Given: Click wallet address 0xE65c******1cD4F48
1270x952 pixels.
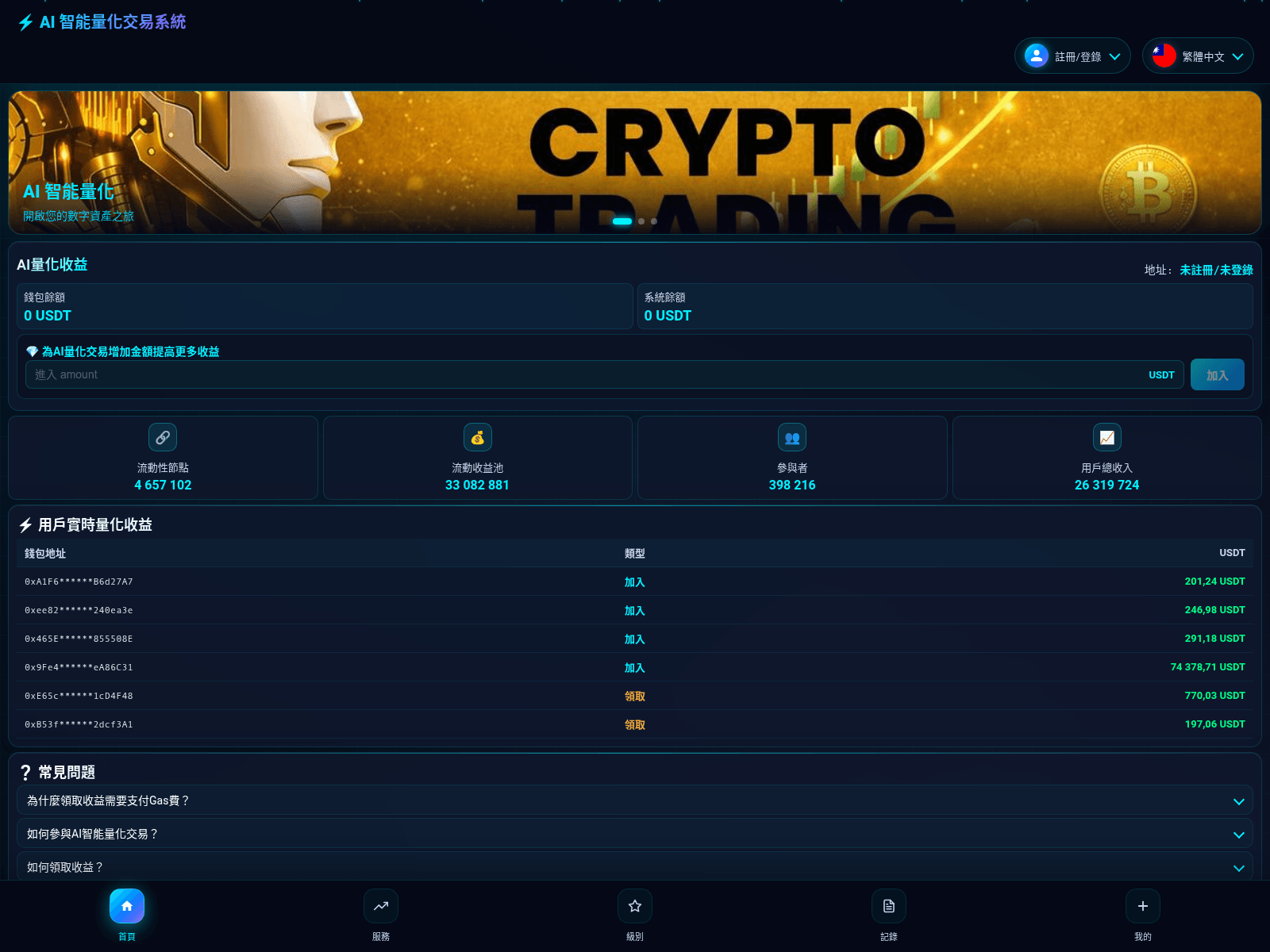Looking at the screenshot, I should coord(79,696).
